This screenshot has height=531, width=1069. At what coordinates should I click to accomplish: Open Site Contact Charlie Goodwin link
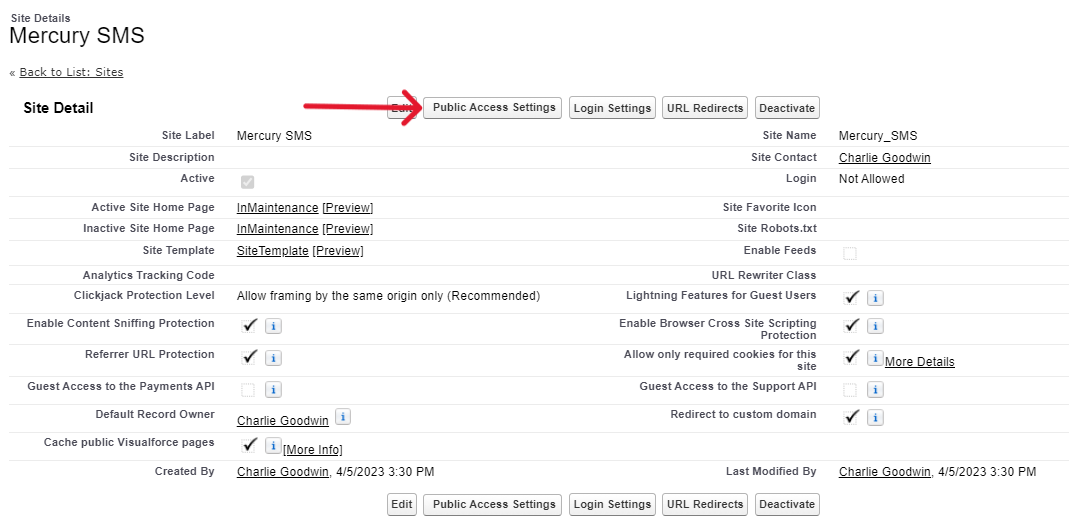pos(885,158)
